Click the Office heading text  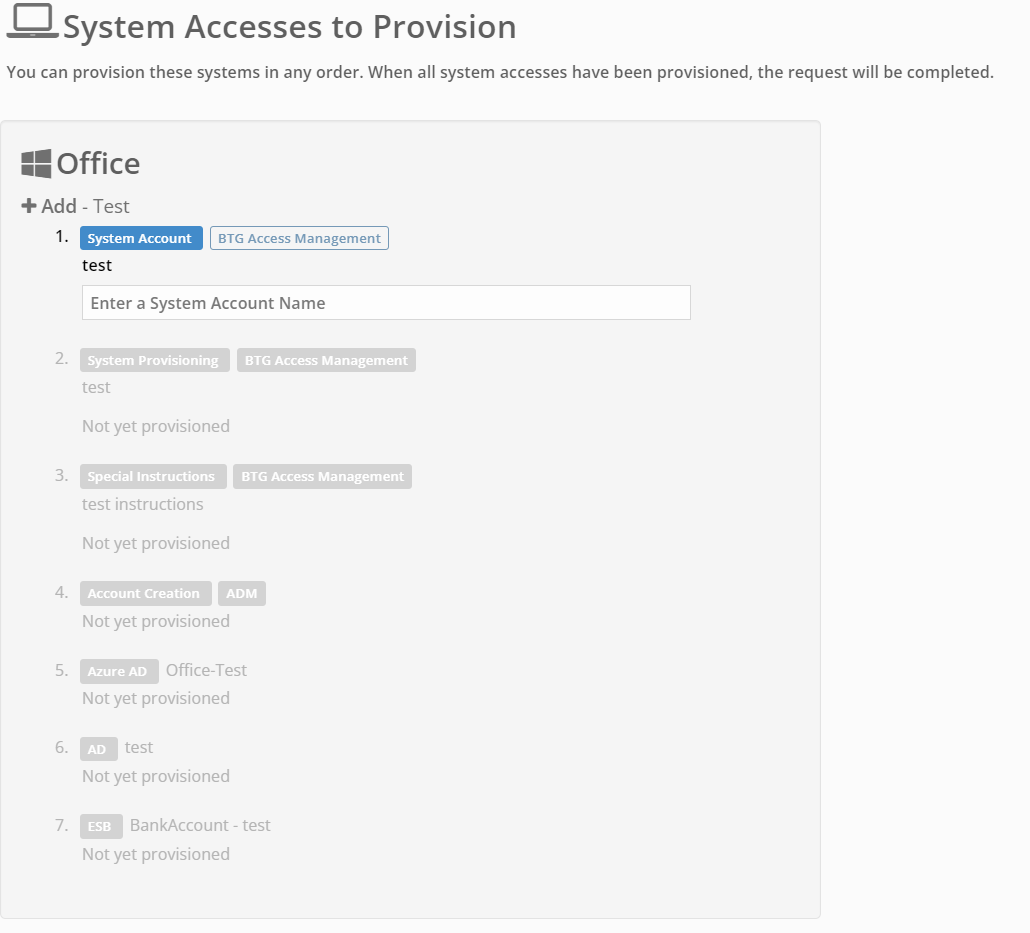98,164
